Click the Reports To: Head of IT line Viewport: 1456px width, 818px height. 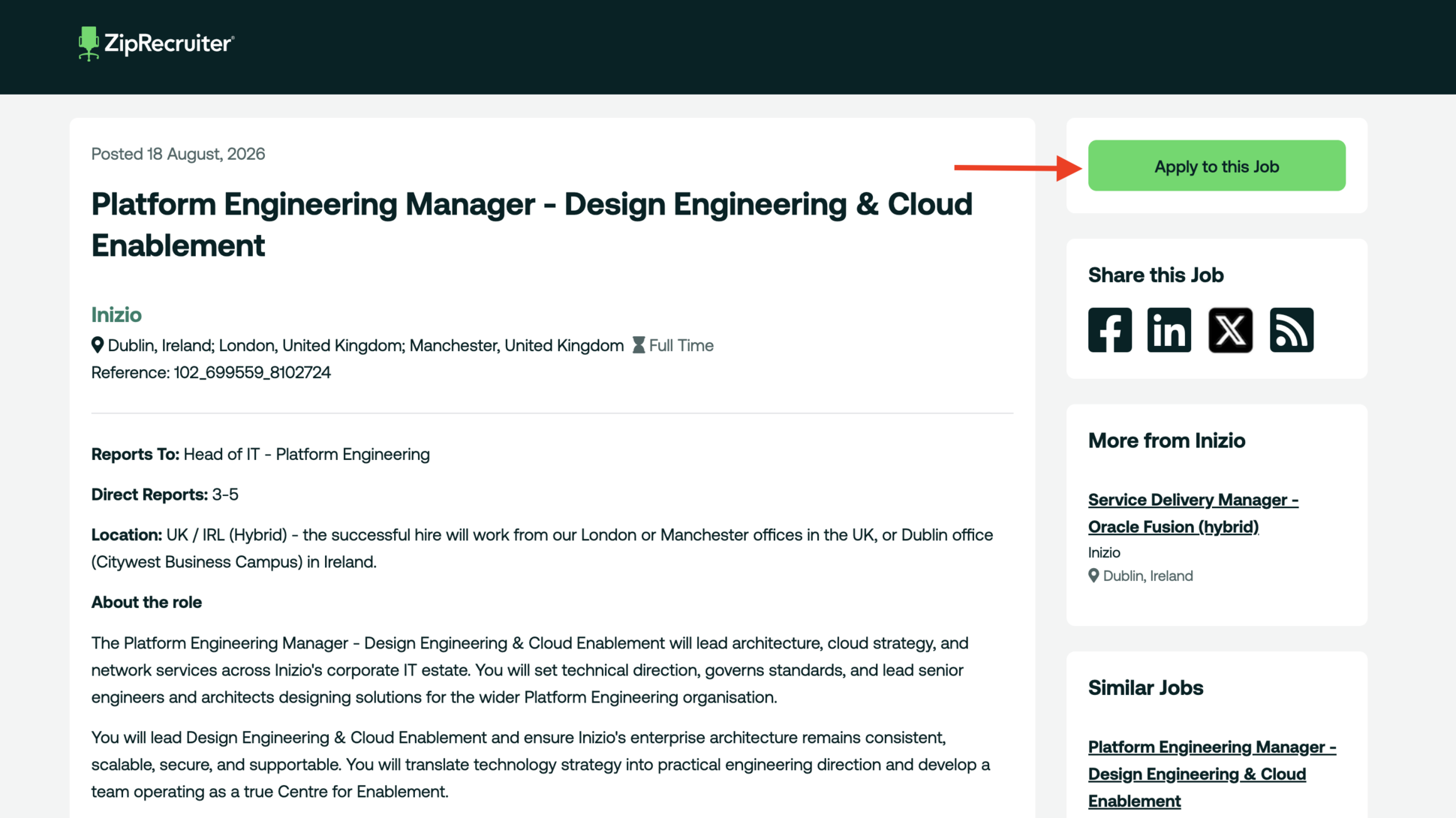[x=260, y=455]
